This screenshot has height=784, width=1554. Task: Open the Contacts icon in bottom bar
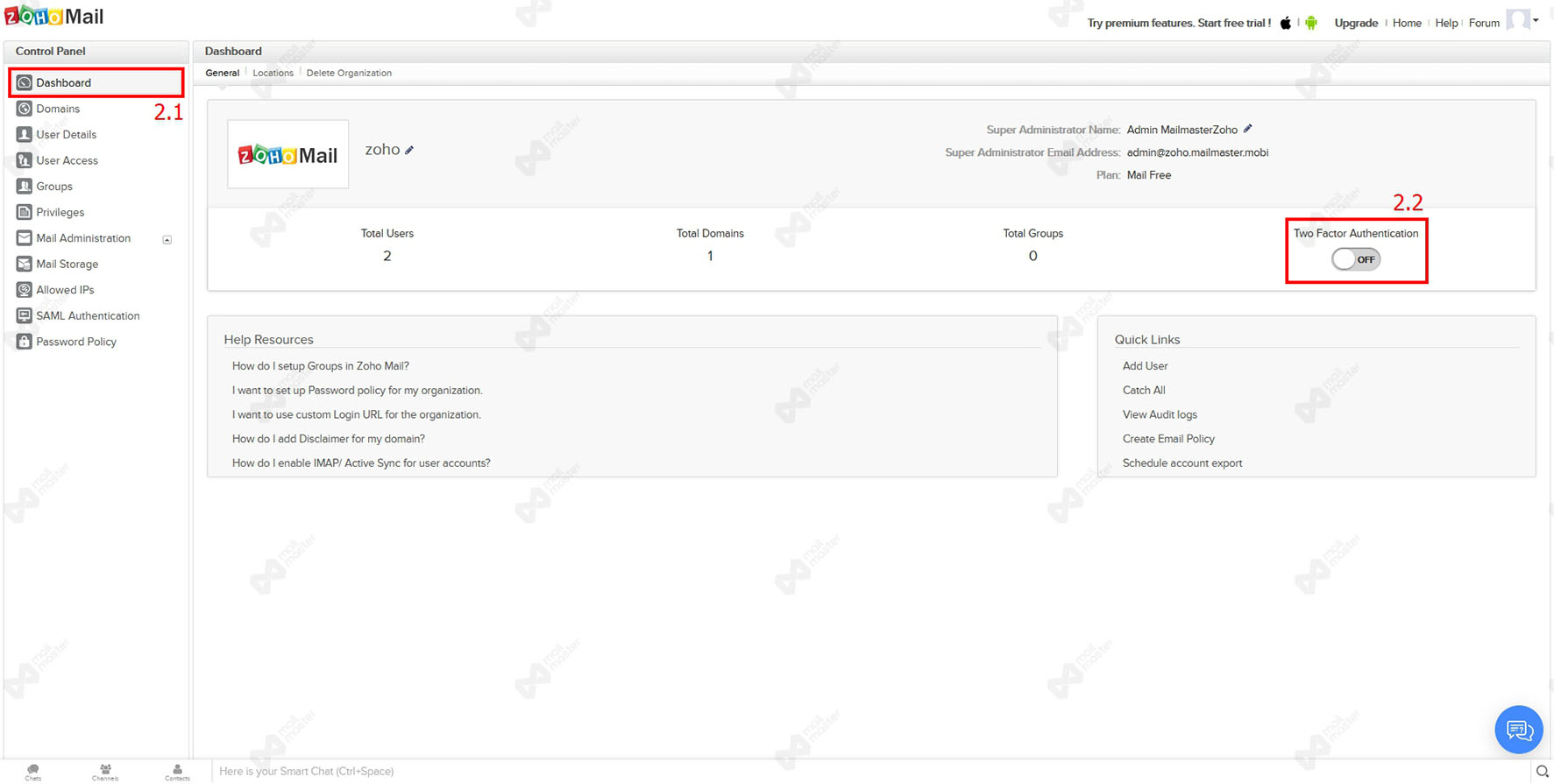pyautogui.click(x=177, y=771)
